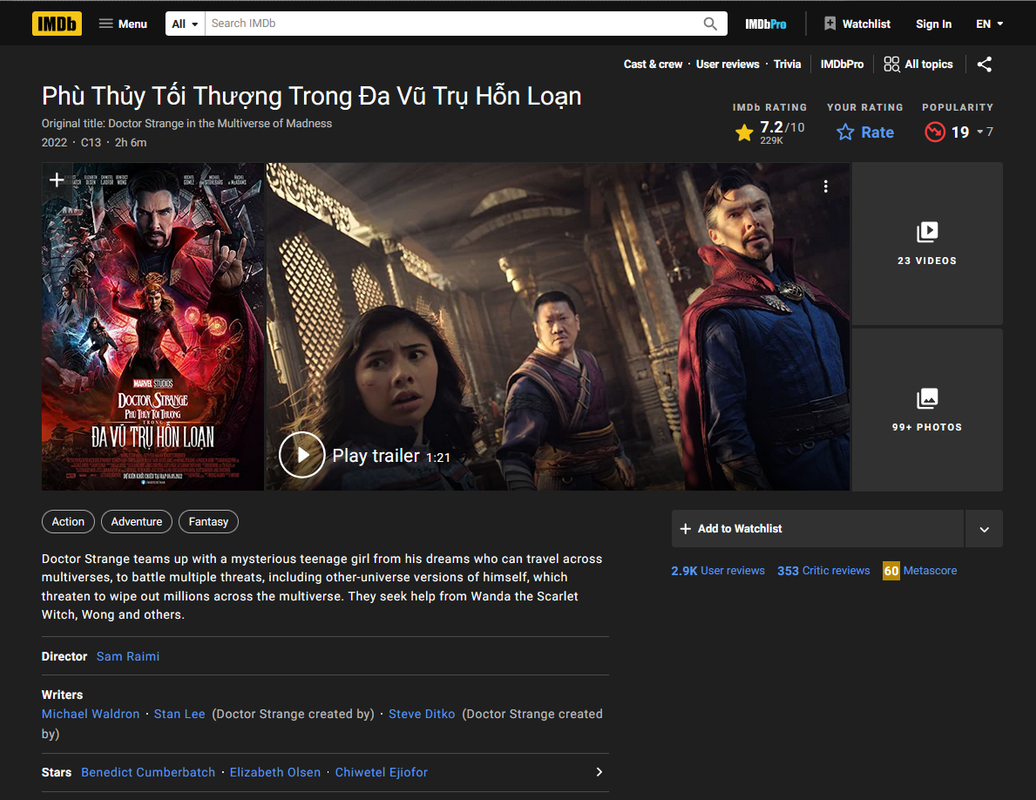
Task: Add poster to watchlist plus icon
Action: point(57,180)
